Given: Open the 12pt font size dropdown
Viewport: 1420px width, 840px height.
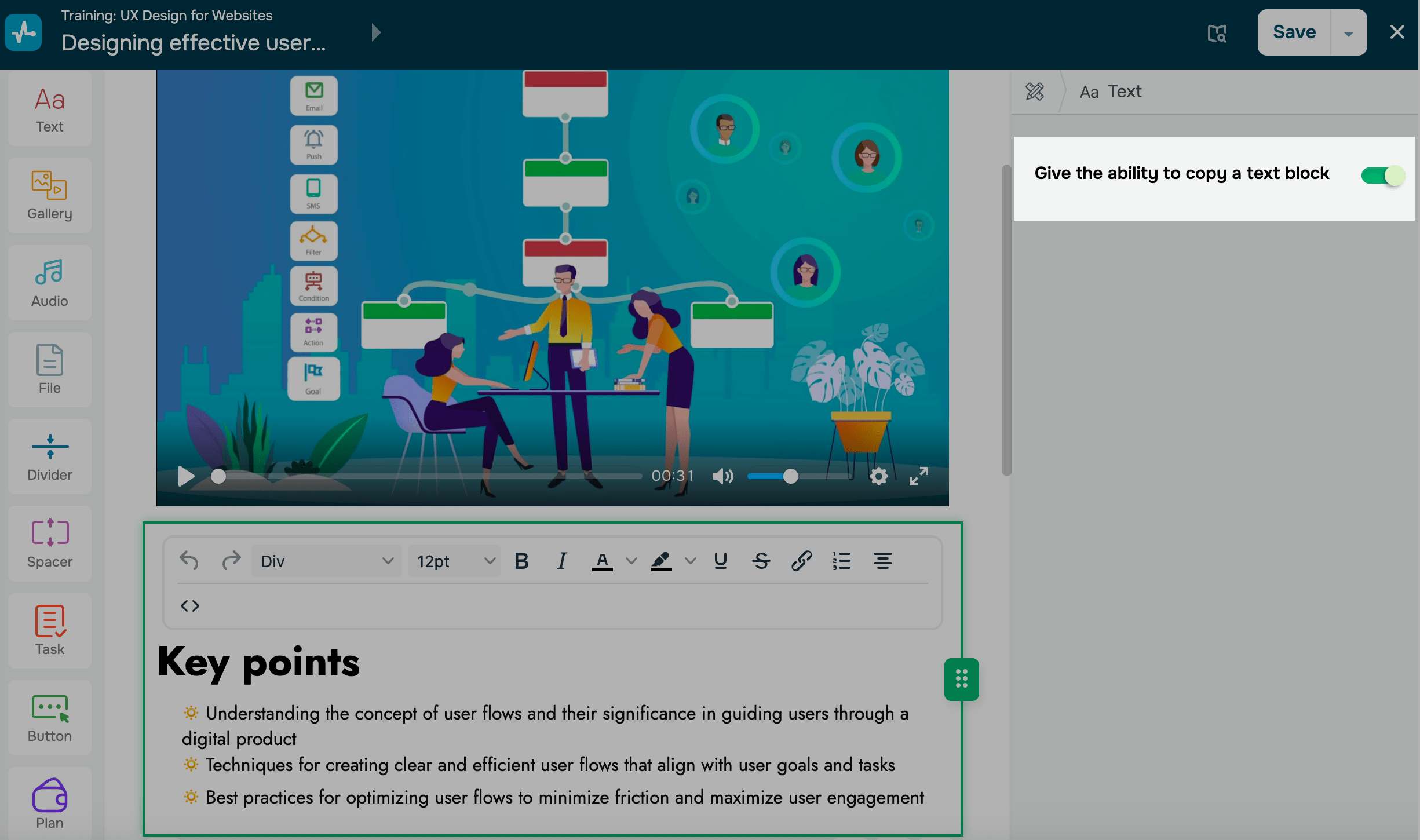Looking at the screenshot, I should tap(455, 561).
